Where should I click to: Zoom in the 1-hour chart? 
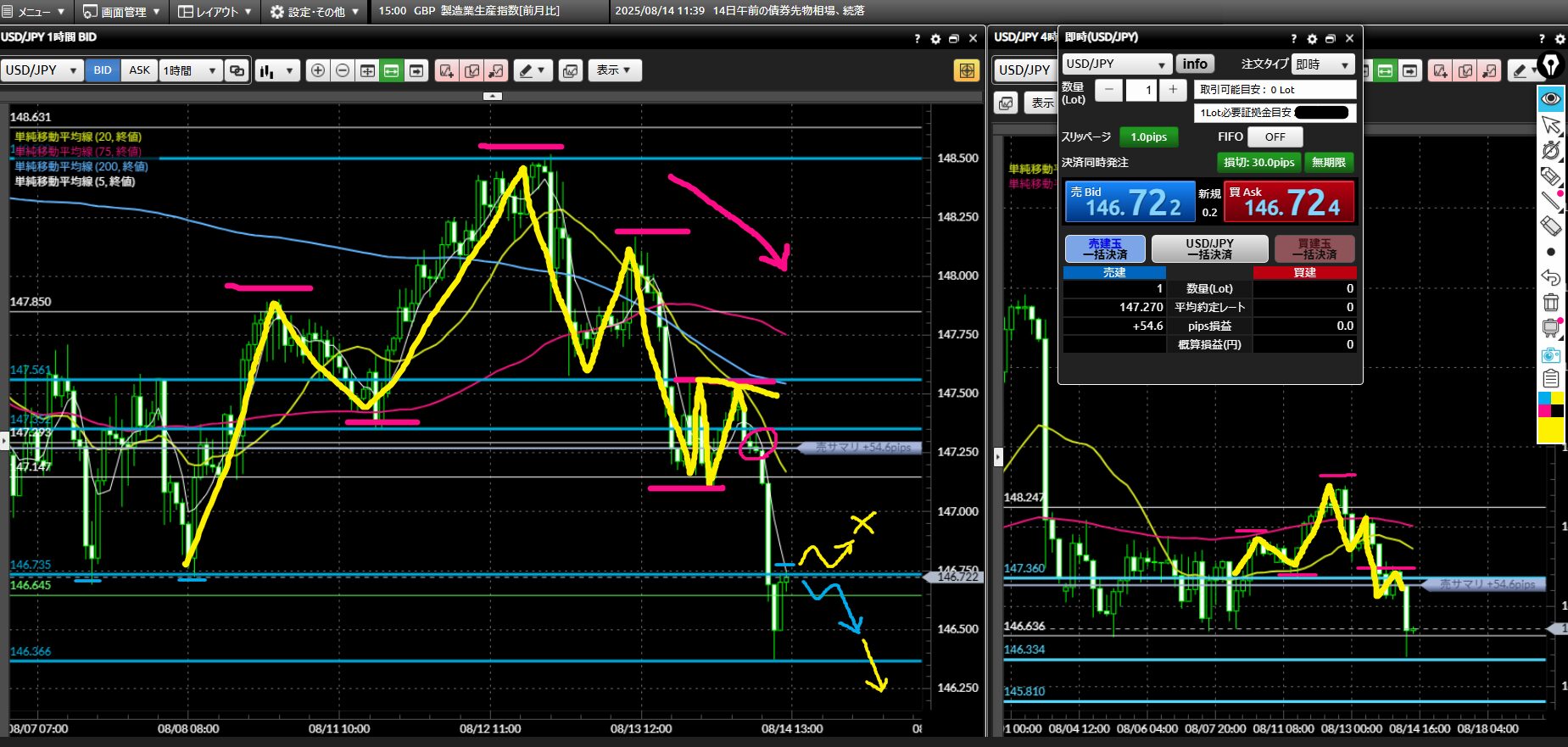pyautogui.click(x=317, y=70)
